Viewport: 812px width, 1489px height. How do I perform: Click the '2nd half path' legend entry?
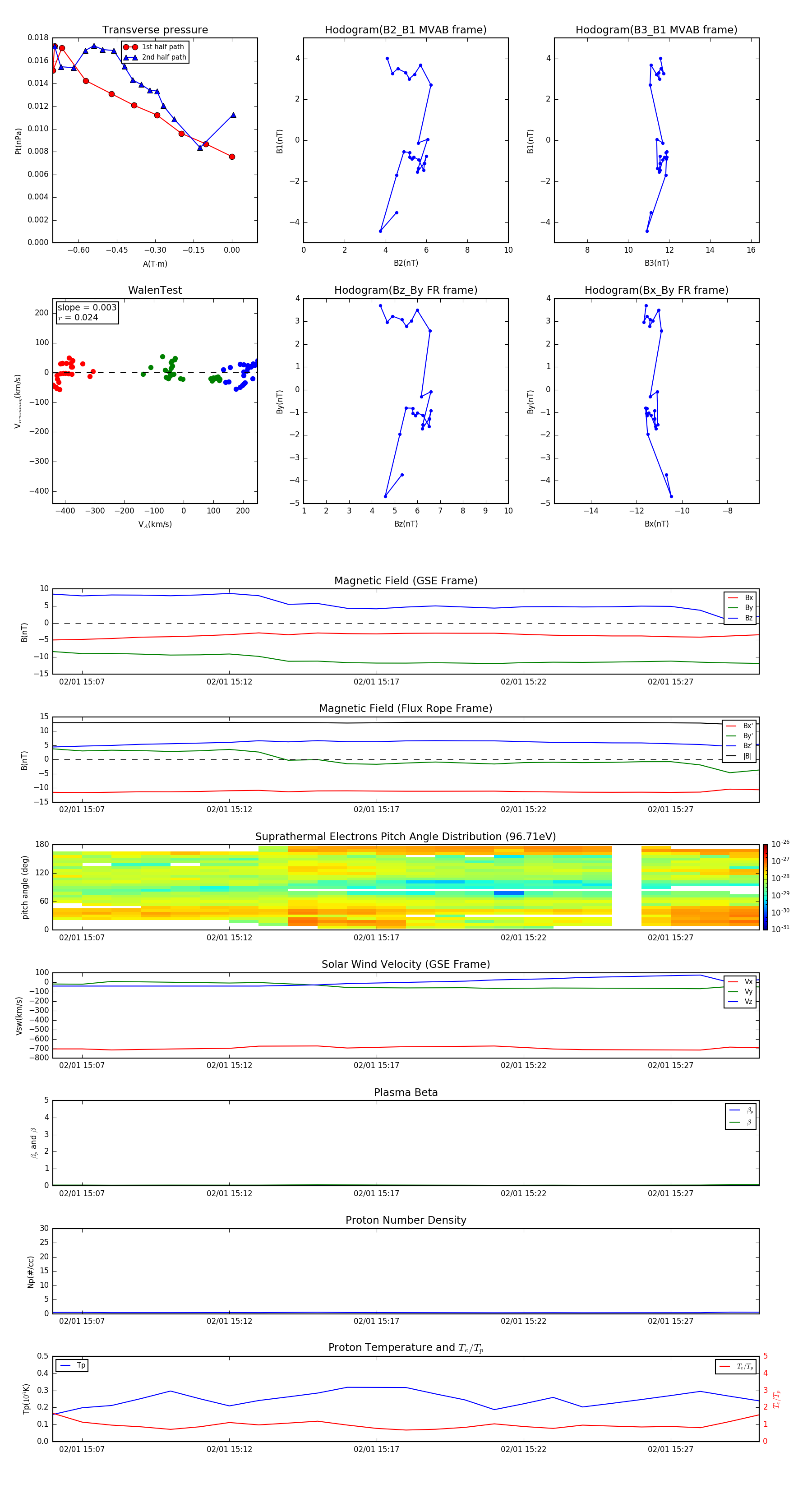[x=155, y=57]
